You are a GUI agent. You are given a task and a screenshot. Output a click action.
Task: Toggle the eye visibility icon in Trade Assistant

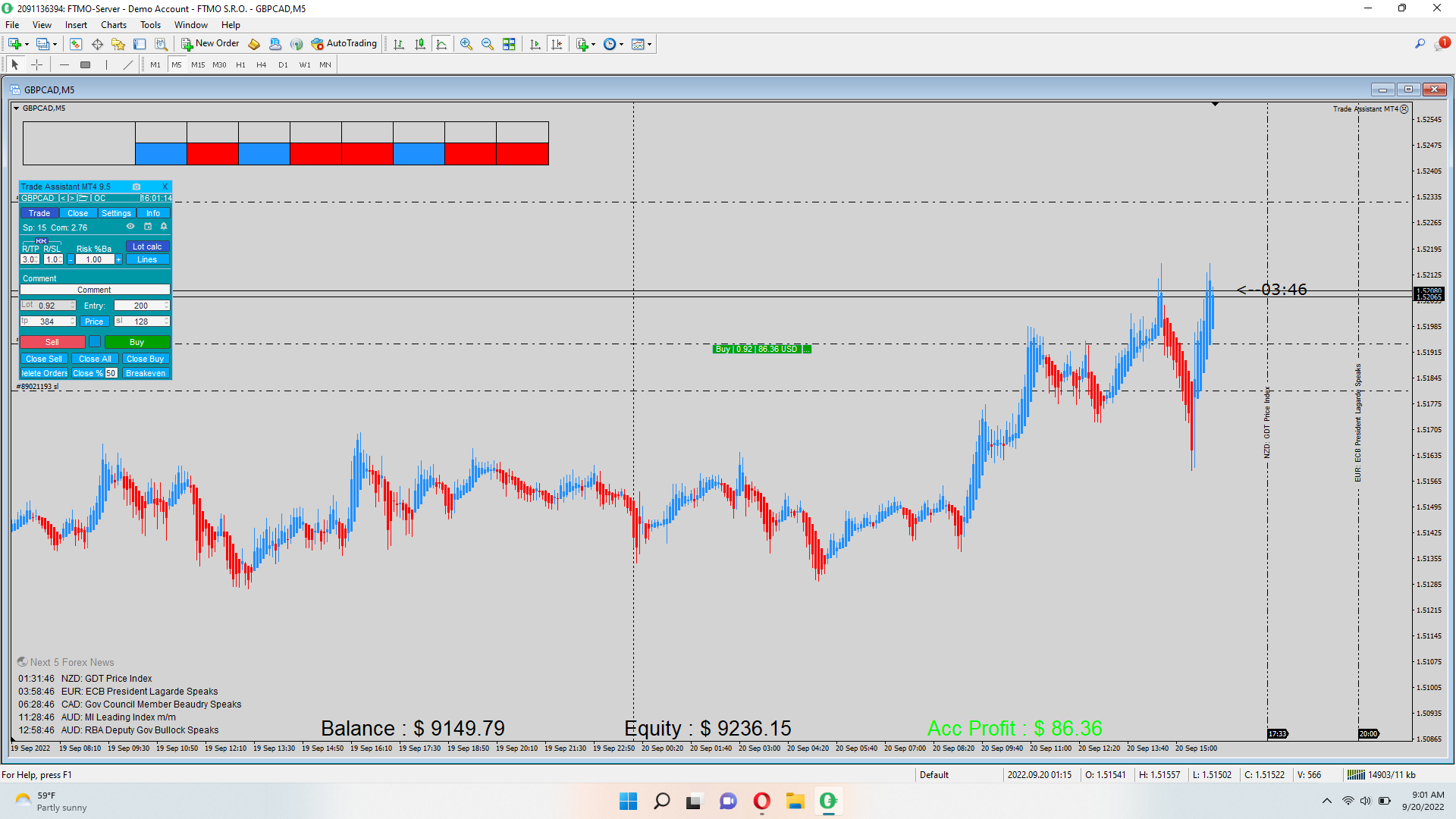click(130, 227)
